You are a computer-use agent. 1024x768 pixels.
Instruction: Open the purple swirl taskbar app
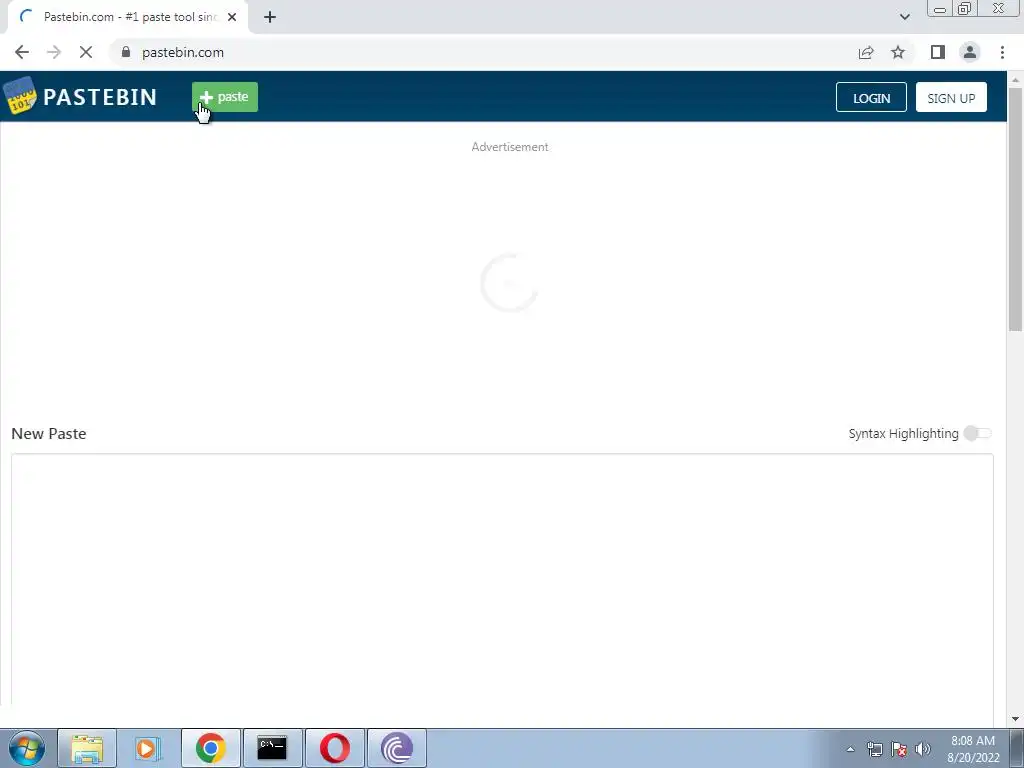pyautogui.click(x=396, y=748)
